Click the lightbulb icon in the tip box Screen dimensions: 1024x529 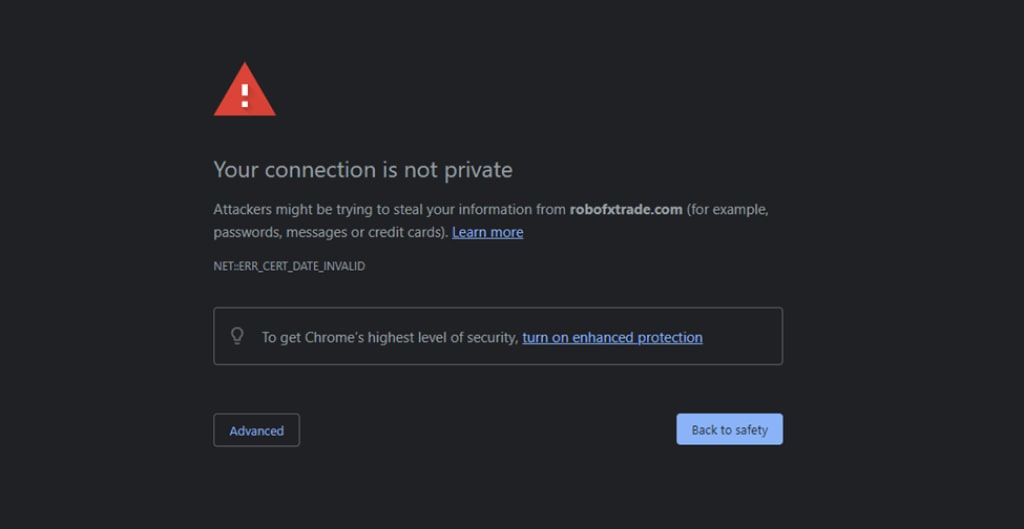click(x=237, y=336)
